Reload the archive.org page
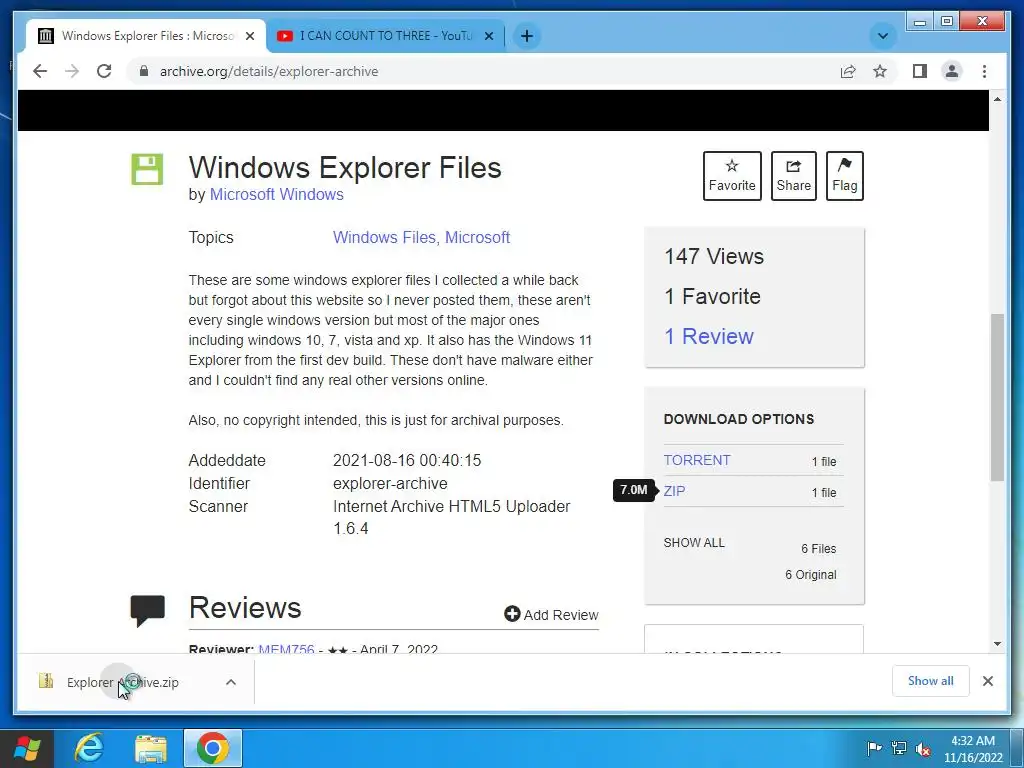1024x768 pixels. (x=104, y=71)
